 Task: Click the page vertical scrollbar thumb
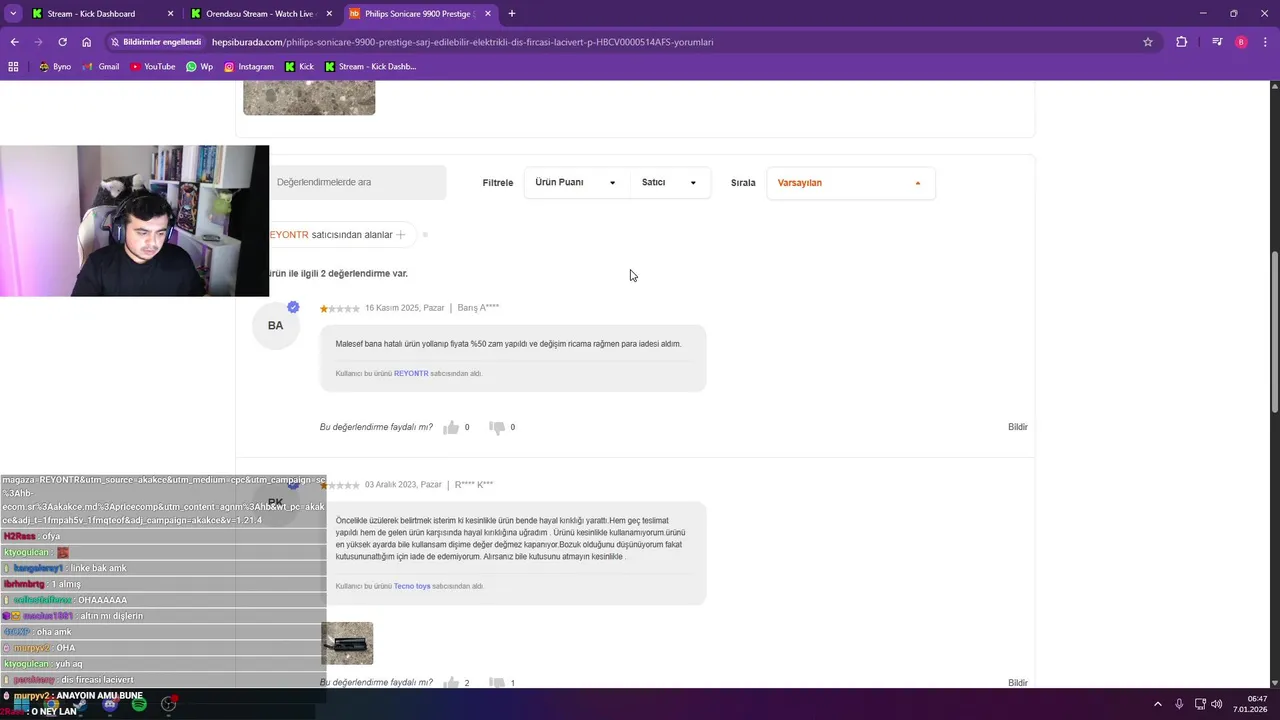1274,332
